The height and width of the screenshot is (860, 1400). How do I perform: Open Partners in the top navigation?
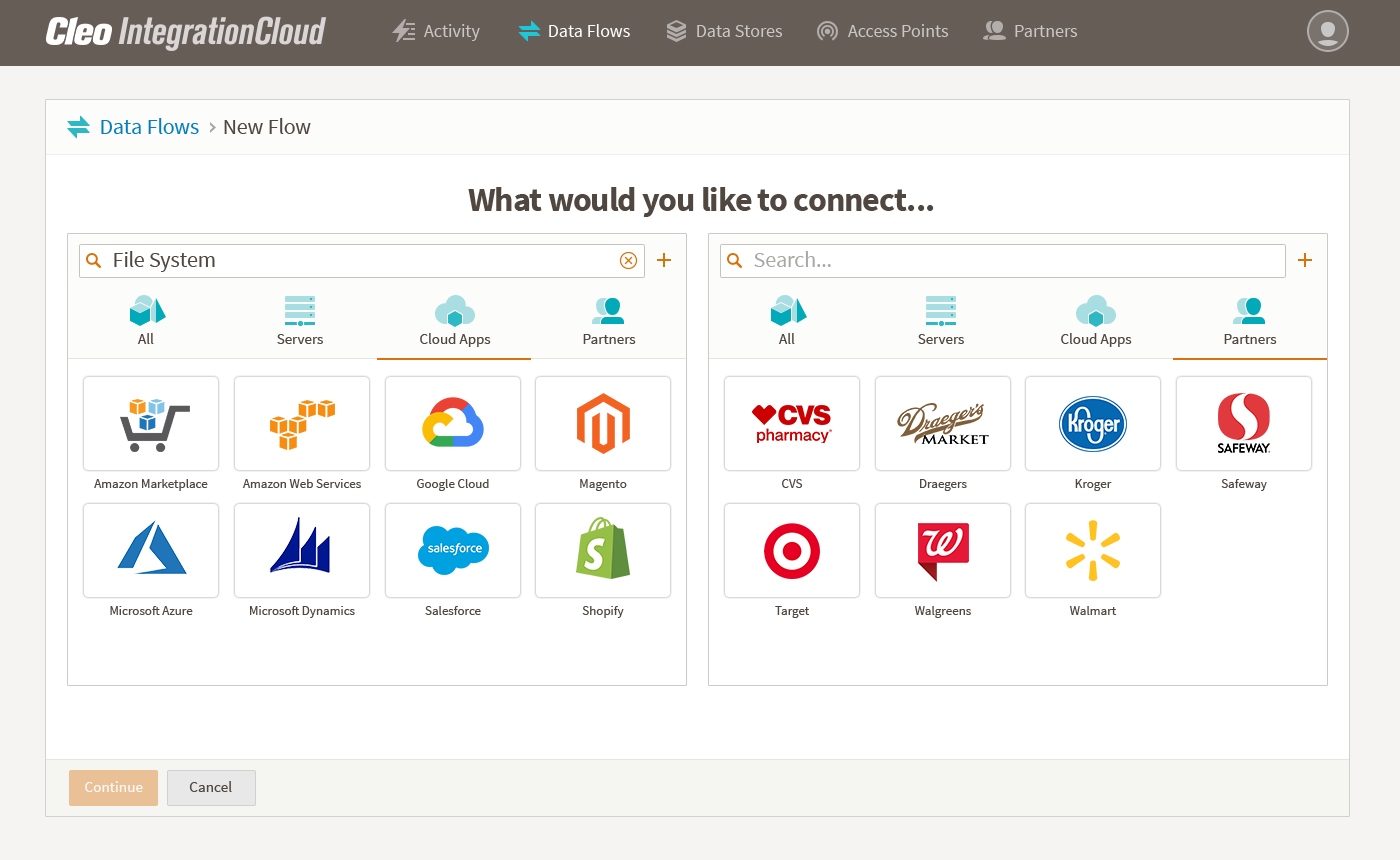pos(1030,31)
